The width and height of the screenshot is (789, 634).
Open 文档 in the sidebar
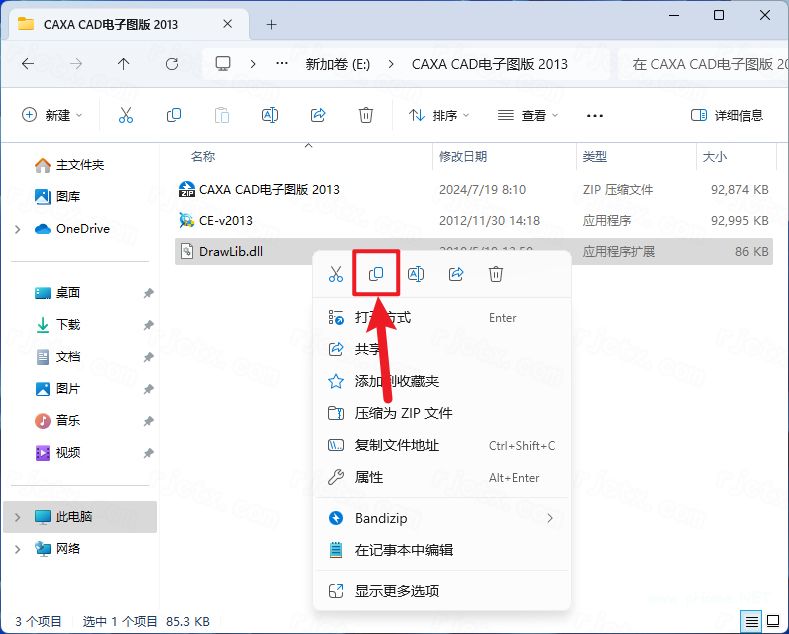pos(57,357)
